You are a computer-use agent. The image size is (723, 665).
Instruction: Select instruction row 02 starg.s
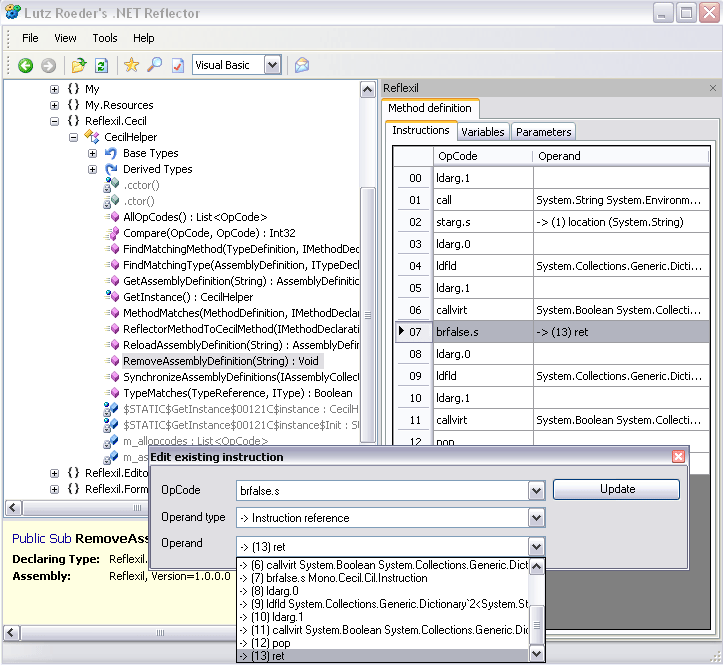(551, 222)
